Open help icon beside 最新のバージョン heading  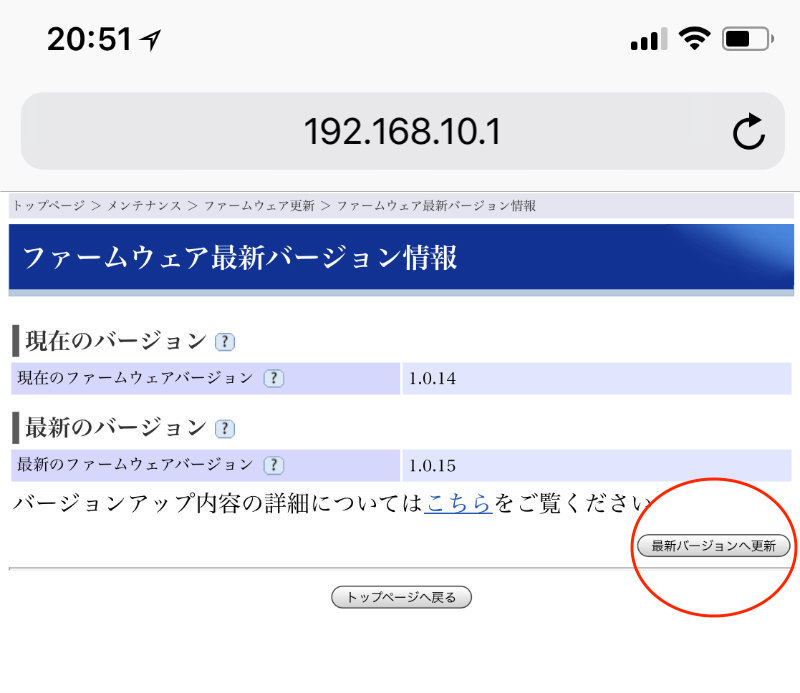click(225, 429)
